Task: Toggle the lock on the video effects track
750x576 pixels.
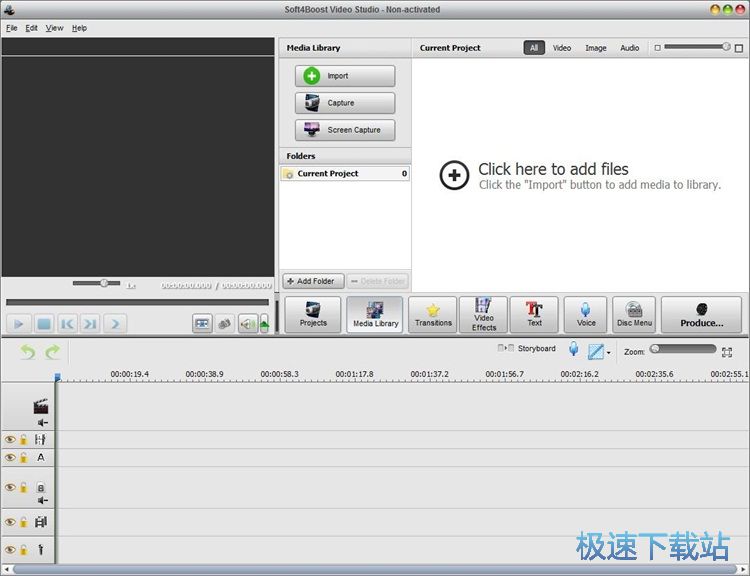Action: (x=24, y=439)
